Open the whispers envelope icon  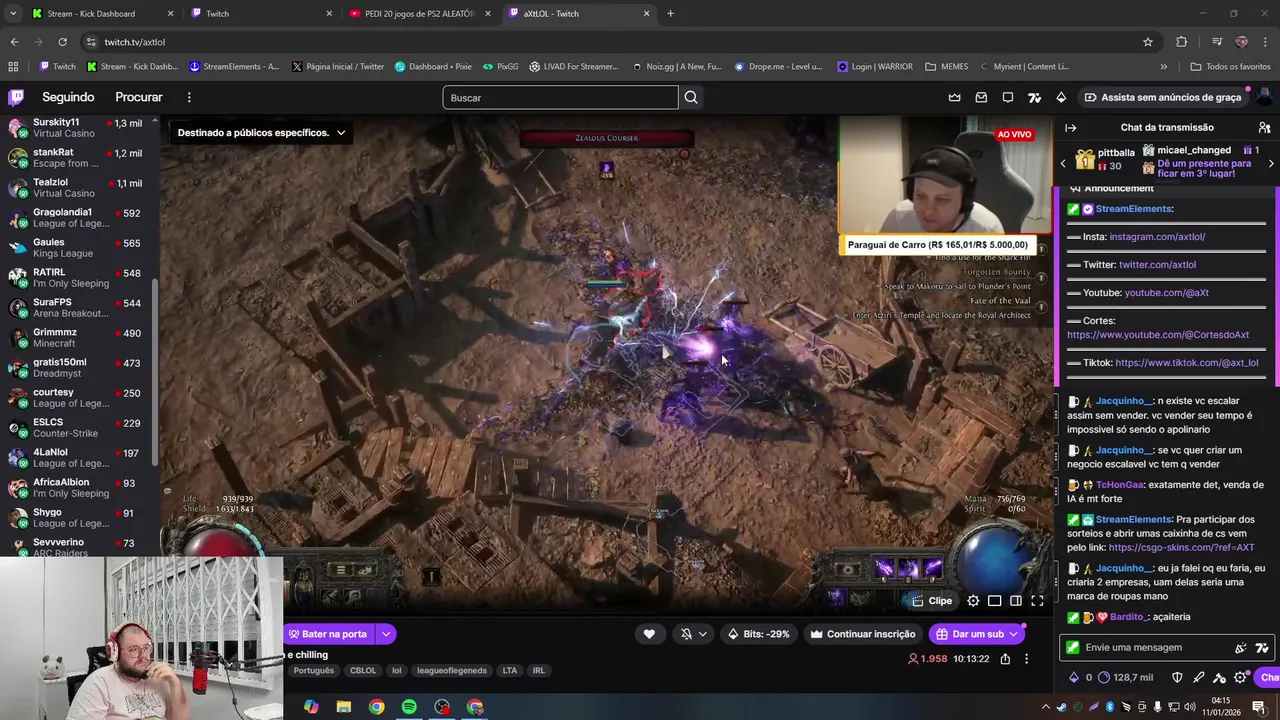(x=981, y=97)
